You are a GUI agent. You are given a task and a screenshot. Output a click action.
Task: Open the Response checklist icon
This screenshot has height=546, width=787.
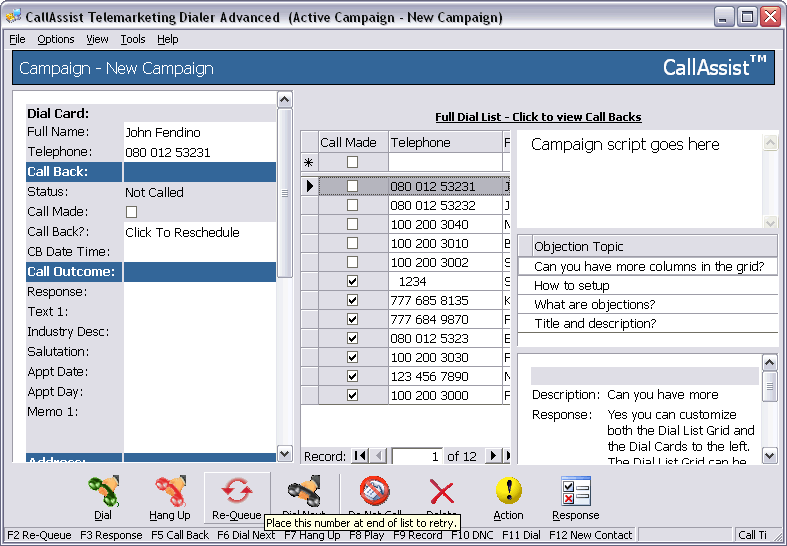pos(575,491)
